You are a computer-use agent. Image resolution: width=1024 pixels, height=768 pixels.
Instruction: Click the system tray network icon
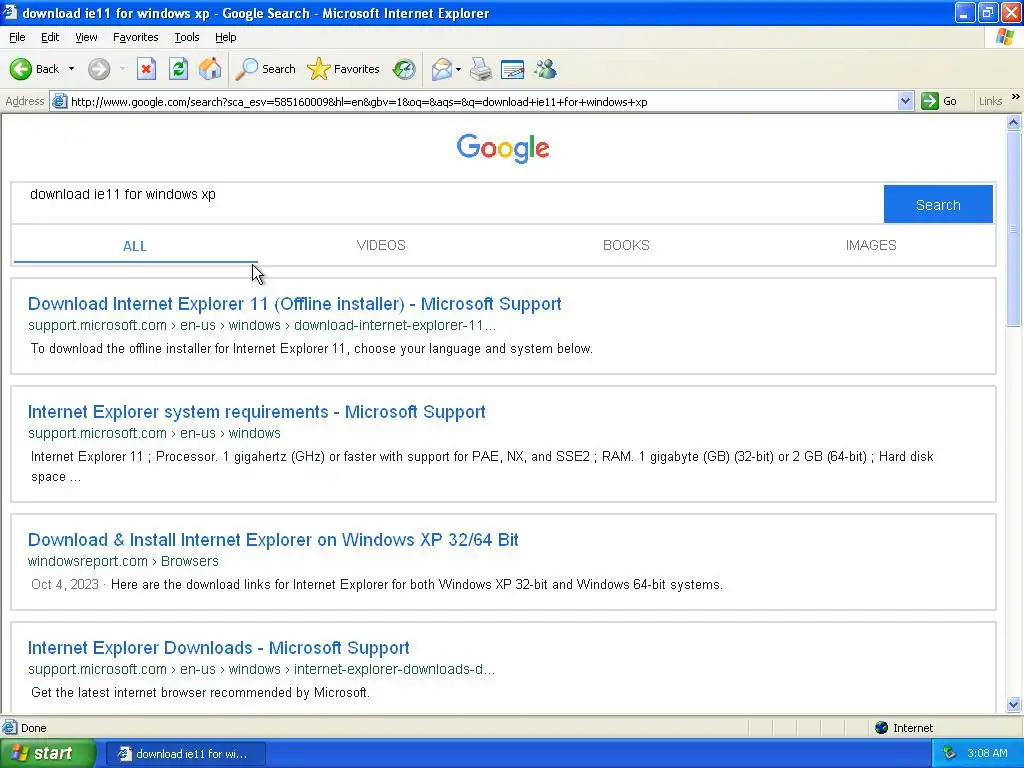(x=950, y=754)
